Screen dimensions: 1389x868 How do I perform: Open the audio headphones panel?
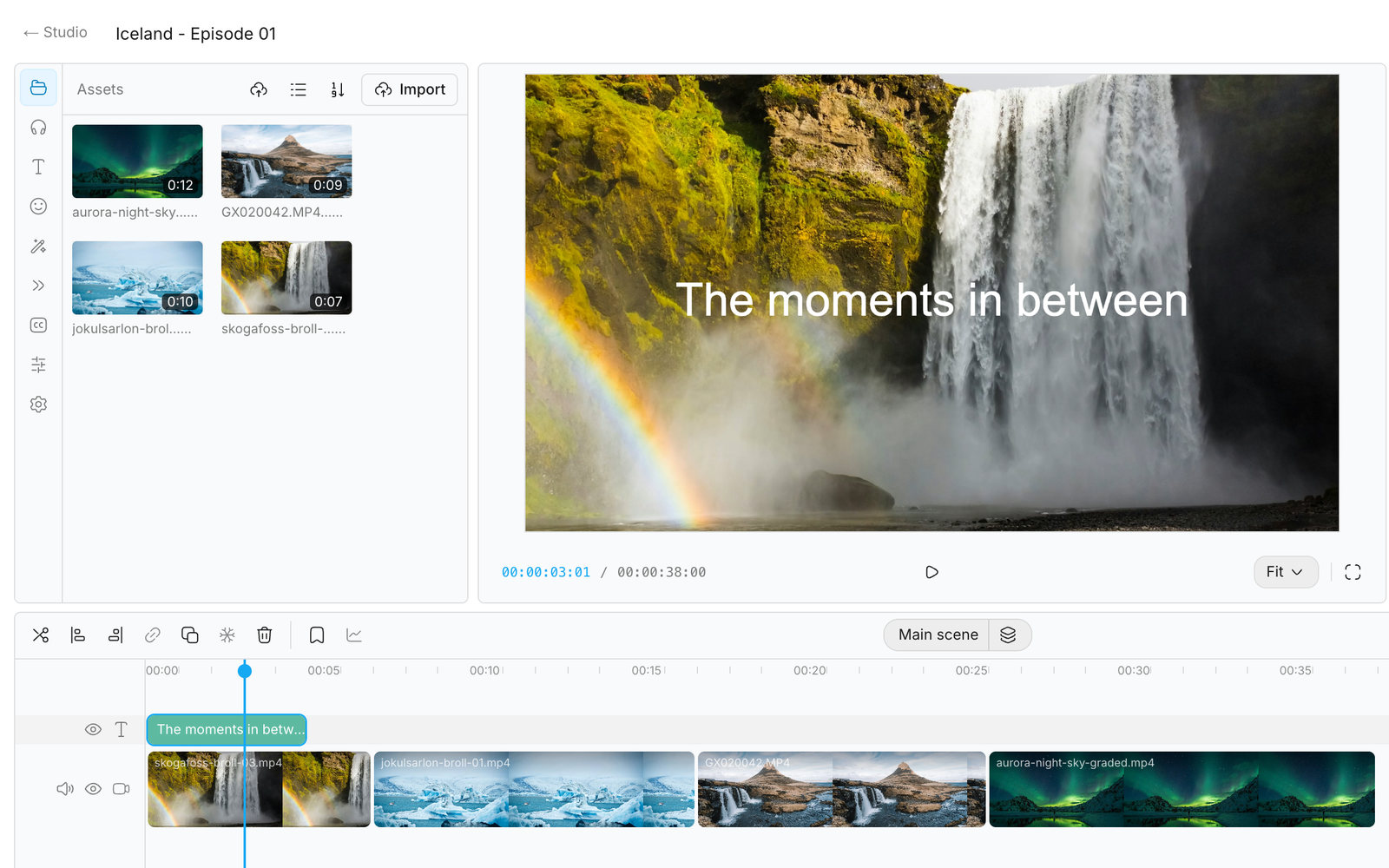[x=38, y=128]
